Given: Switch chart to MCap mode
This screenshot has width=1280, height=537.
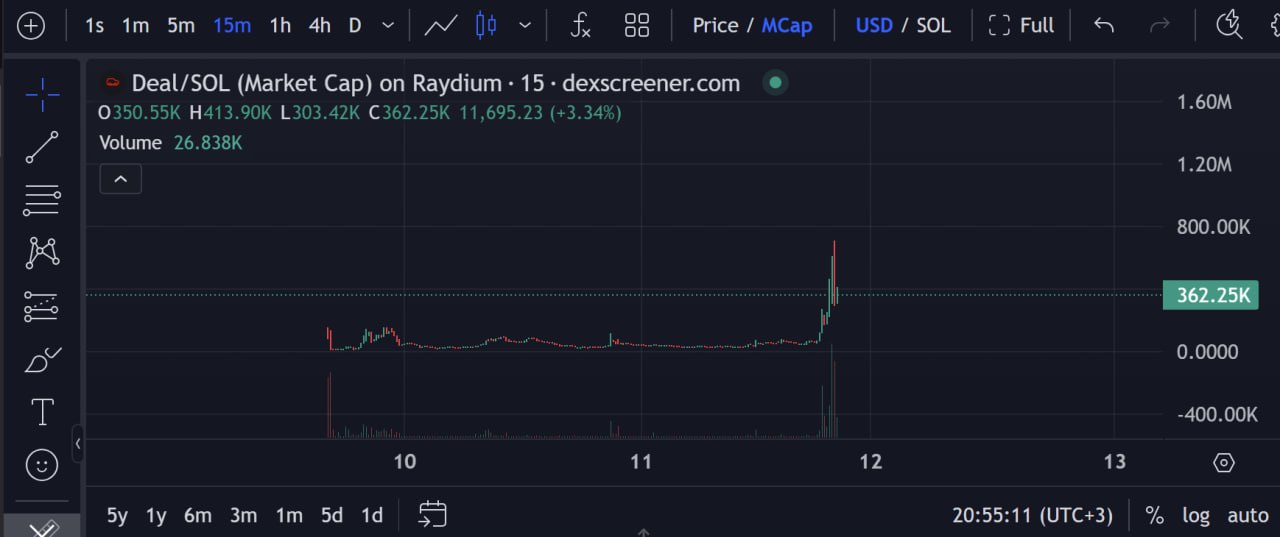Looking at the screenshot, I should click(787, 25).
